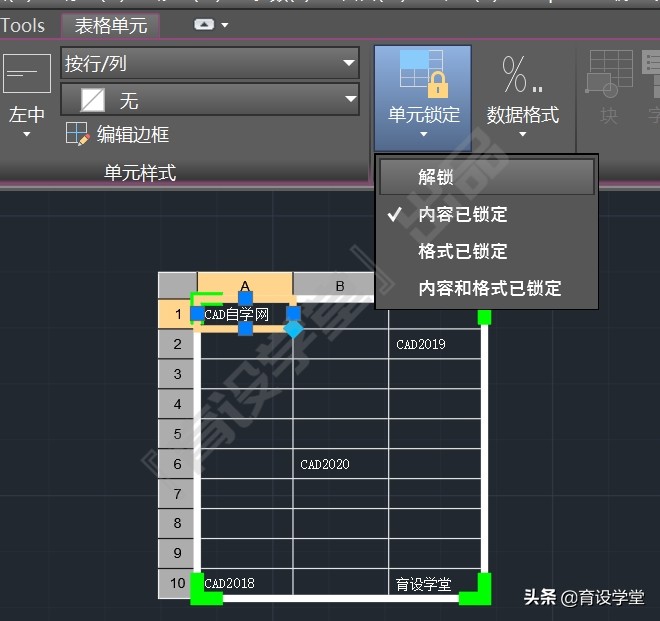This screenshot has width=660, height=621.
Task: Click the cell containing CAD自学网
Action: tap(245, 314)
